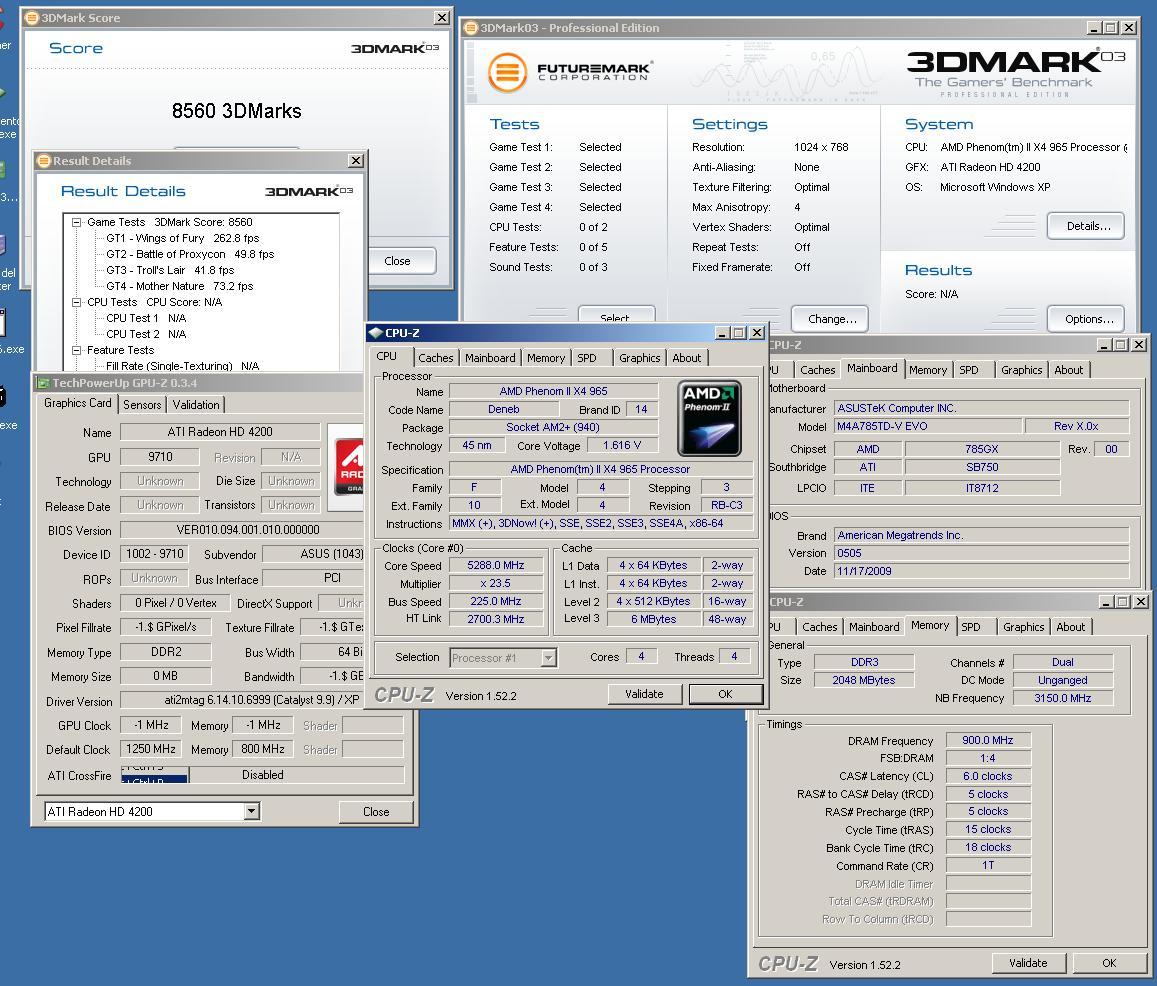Click the AMD Phenom II processor logo
The image size is (1157, 986).
tap(709, 418)
